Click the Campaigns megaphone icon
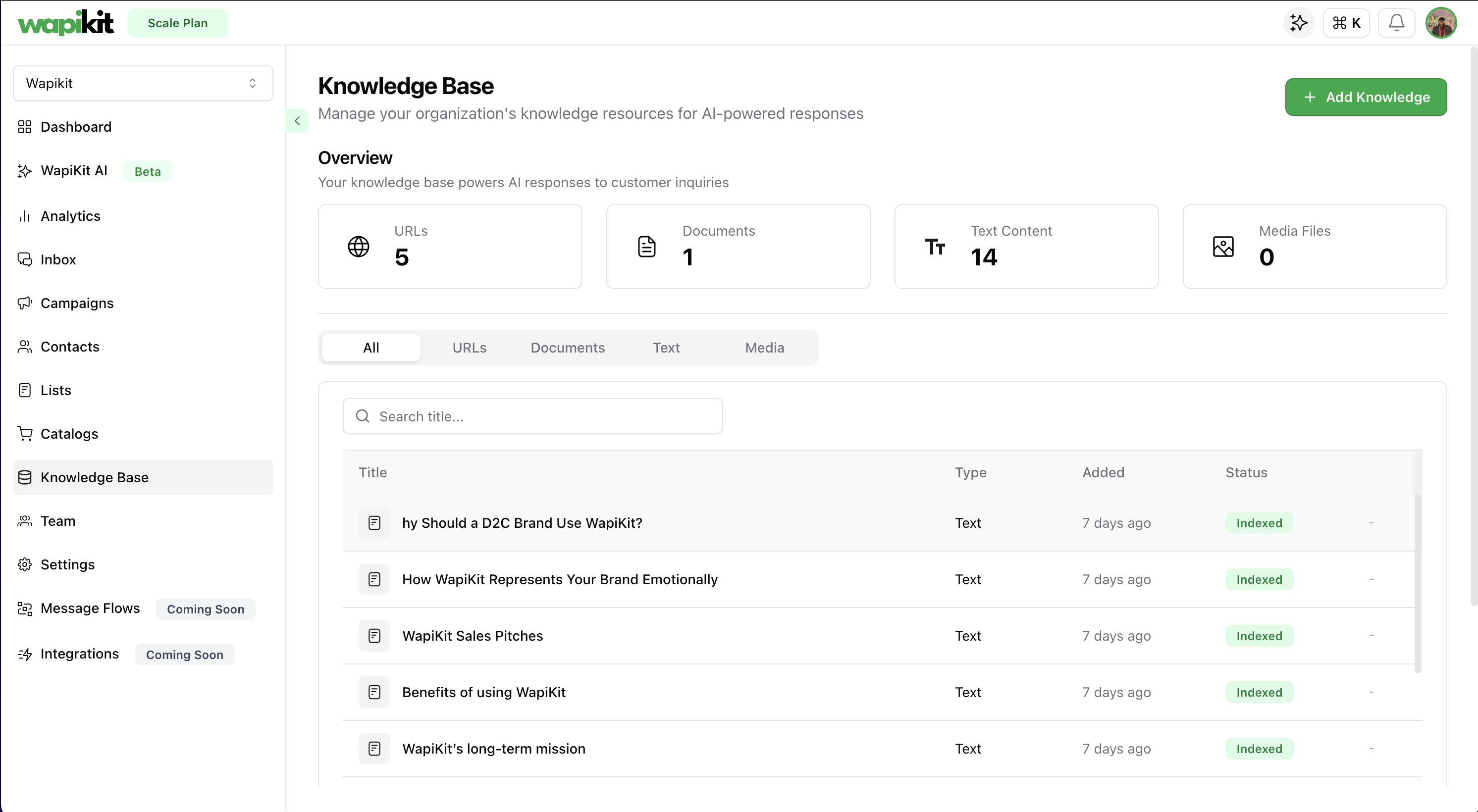 25,303
